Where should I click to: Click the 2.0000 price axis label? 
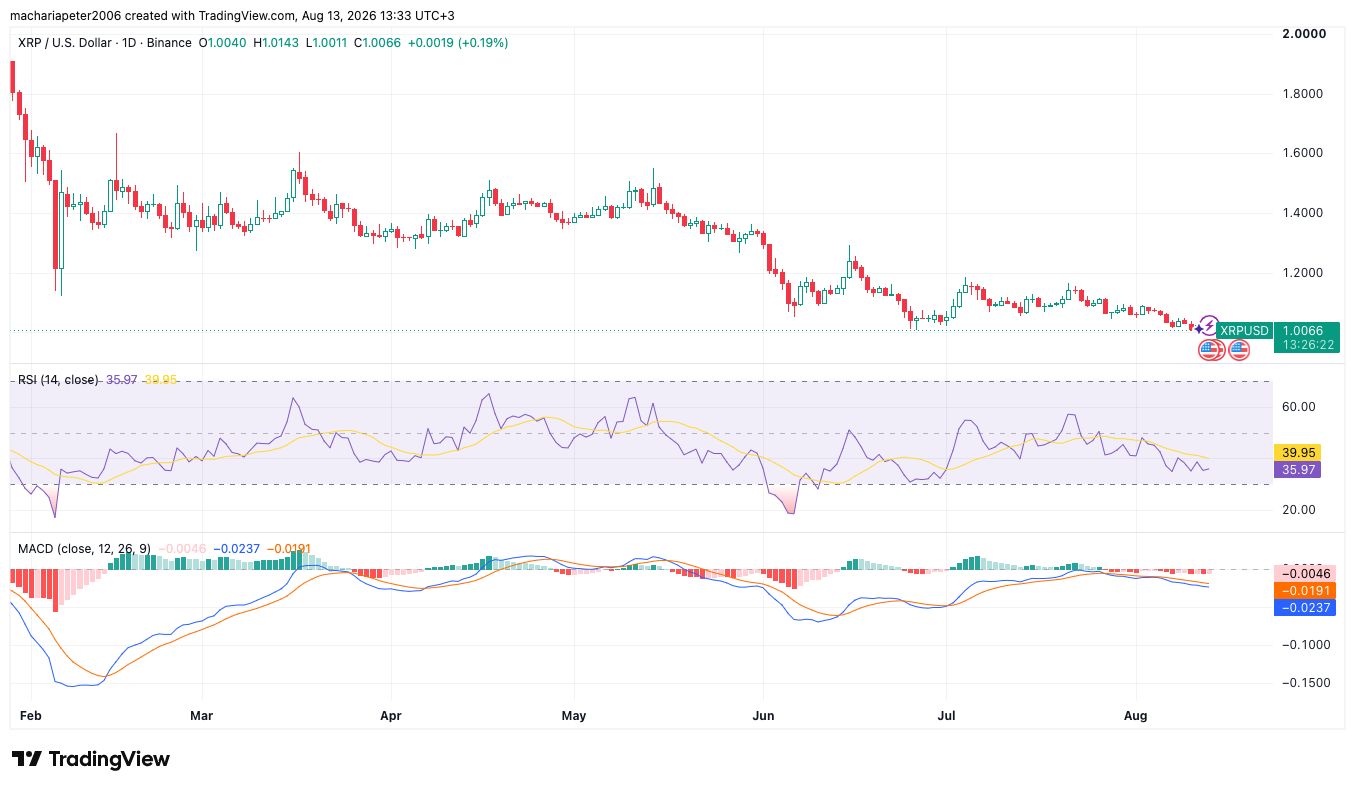(1304, 33)
